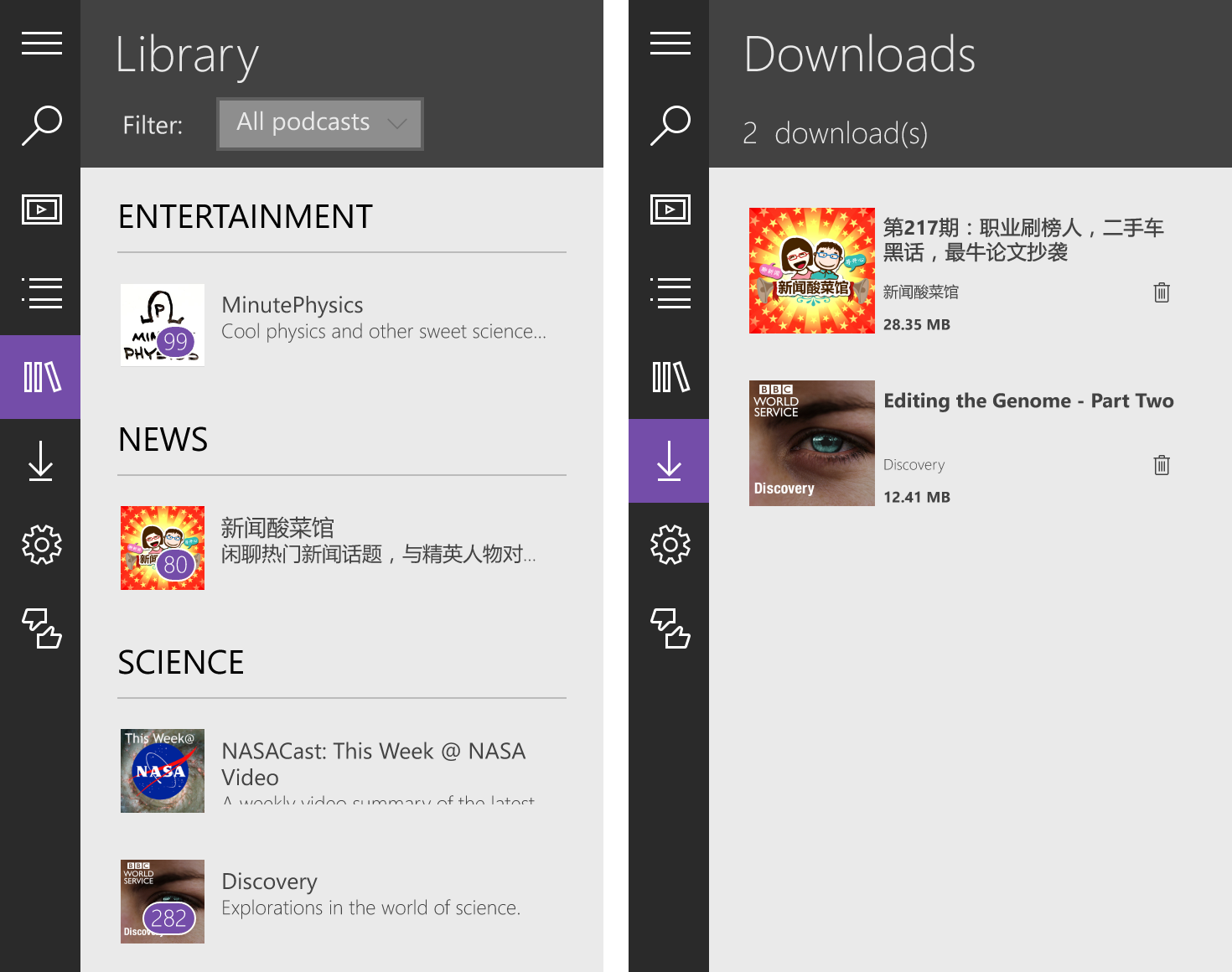The height and width of the screenshot is (972, 1232).
Task: Click the 新闻酸菜馆 podcast artwork thumbnail
Action: 162,548
